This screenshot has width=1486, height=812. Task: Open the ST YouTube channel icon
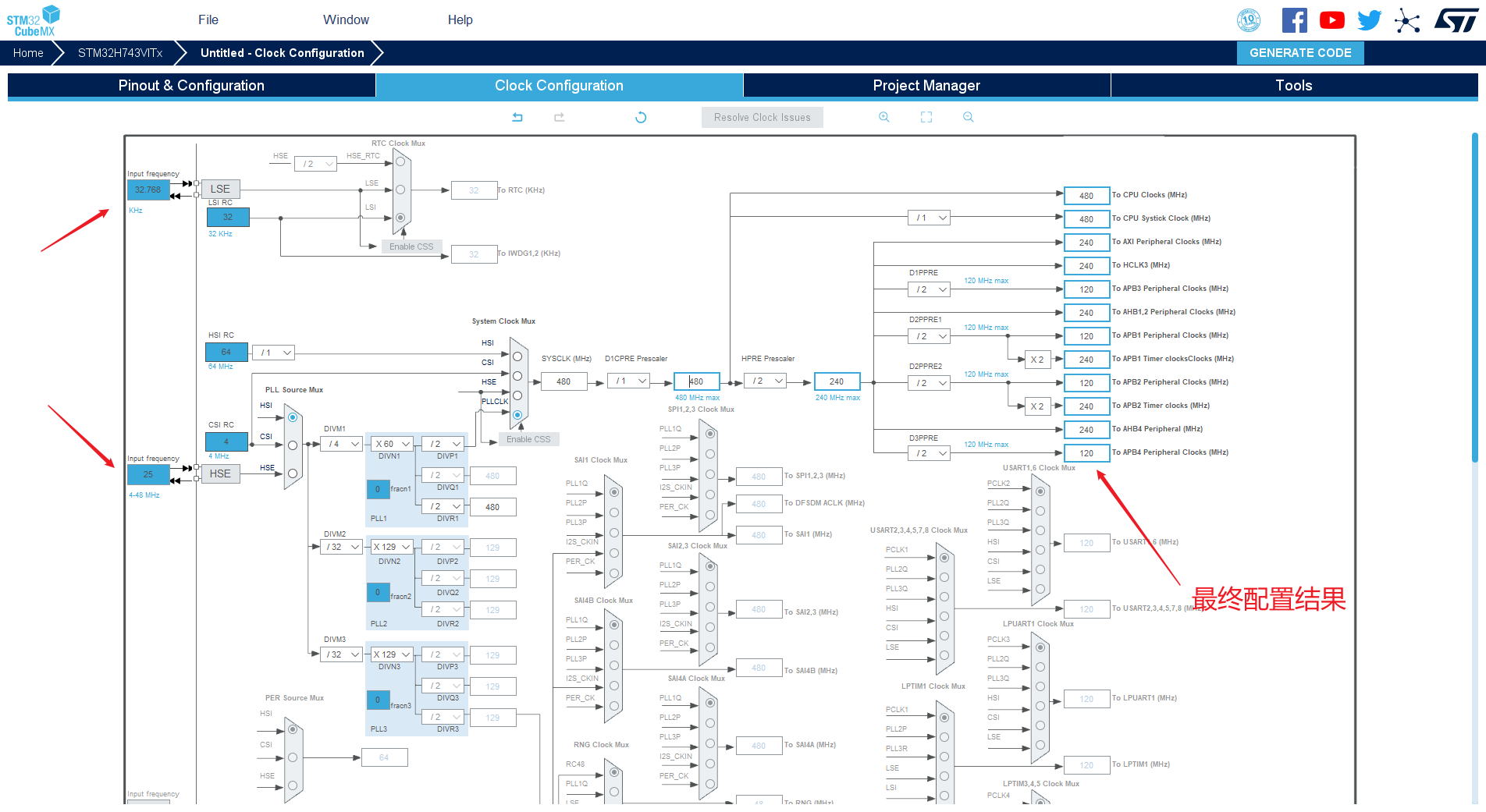pyautogui.click(x=1332, y=20)
